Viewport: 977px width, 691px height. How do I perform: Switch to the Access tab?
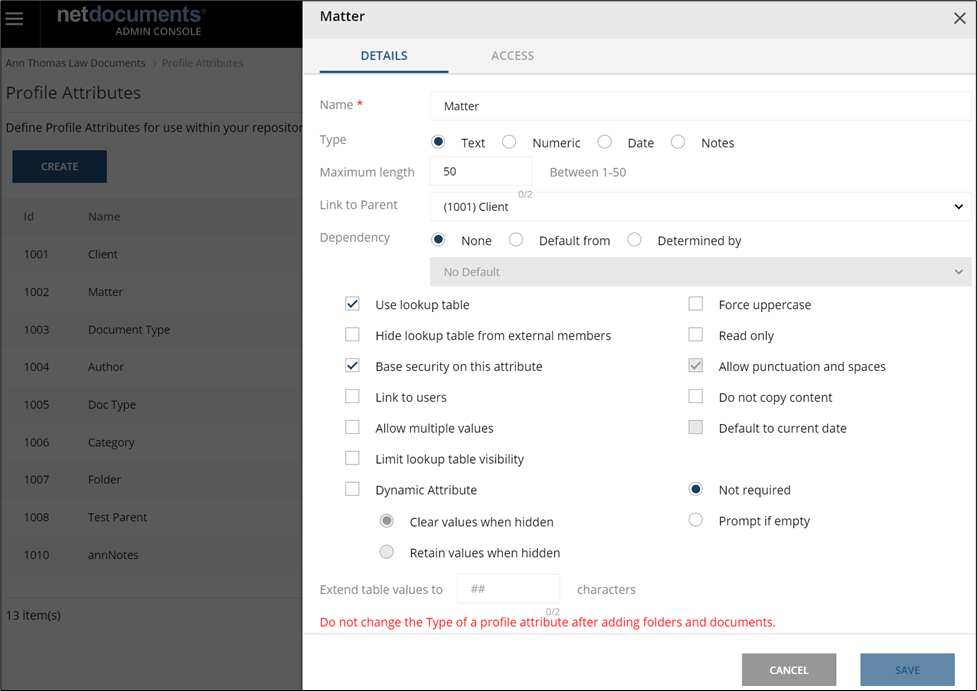pos(512,56)
